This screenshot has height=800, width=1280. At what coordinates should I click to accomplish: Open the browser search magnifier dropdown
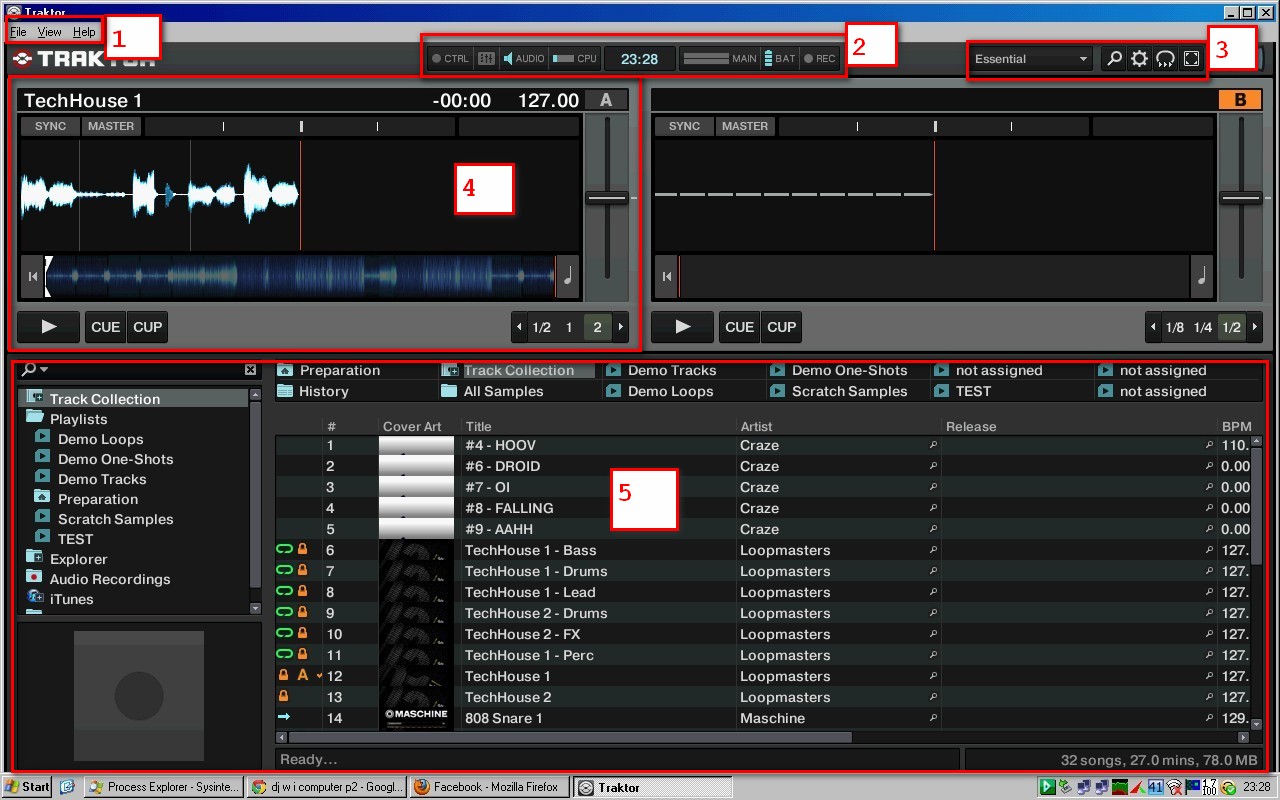[35, 370]
